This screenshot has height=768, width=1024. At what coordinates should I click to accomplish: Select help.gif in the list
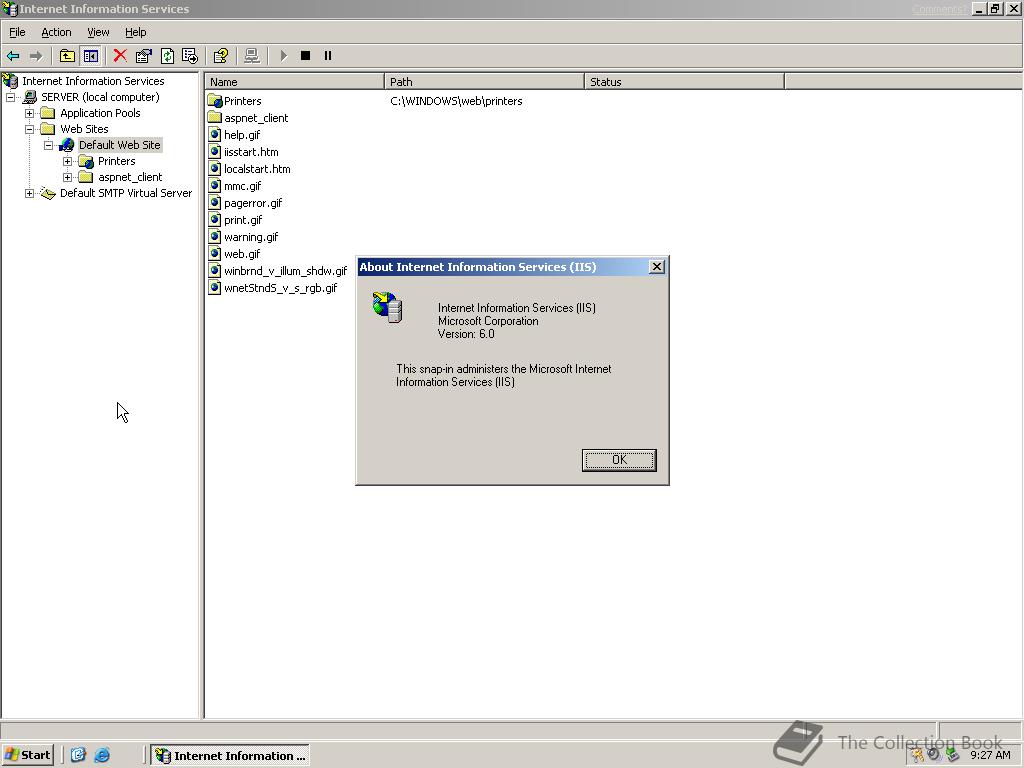(242, 135)
